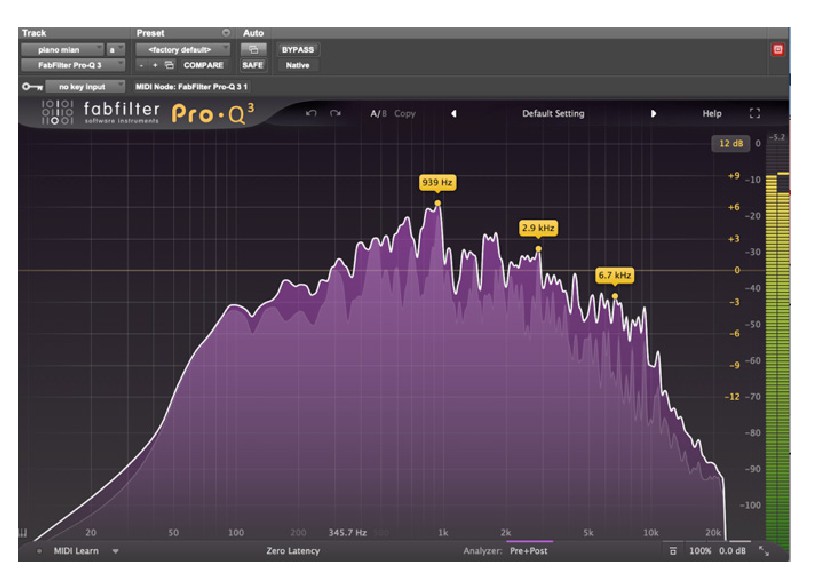Viewport: 817px width, 569px height.
Task: Open MIDI Learn dropdown arrow
Action: pyautogui.click(x=116, y=551)
